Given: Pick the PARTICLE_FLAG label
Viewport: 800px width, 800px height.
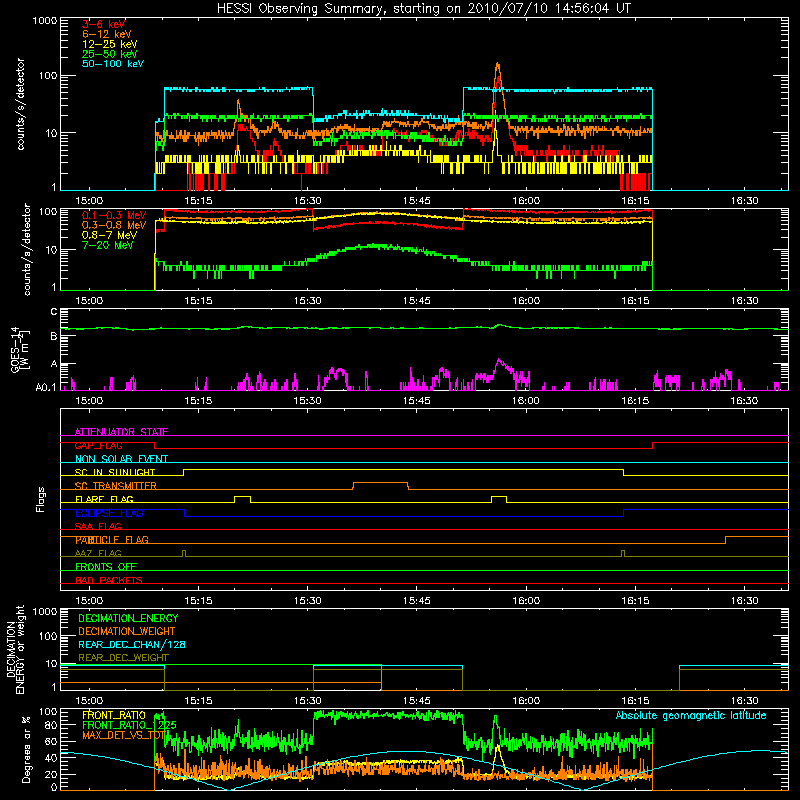Looking at the screenshot, I should pyautogui.click(x=112, y=540).
